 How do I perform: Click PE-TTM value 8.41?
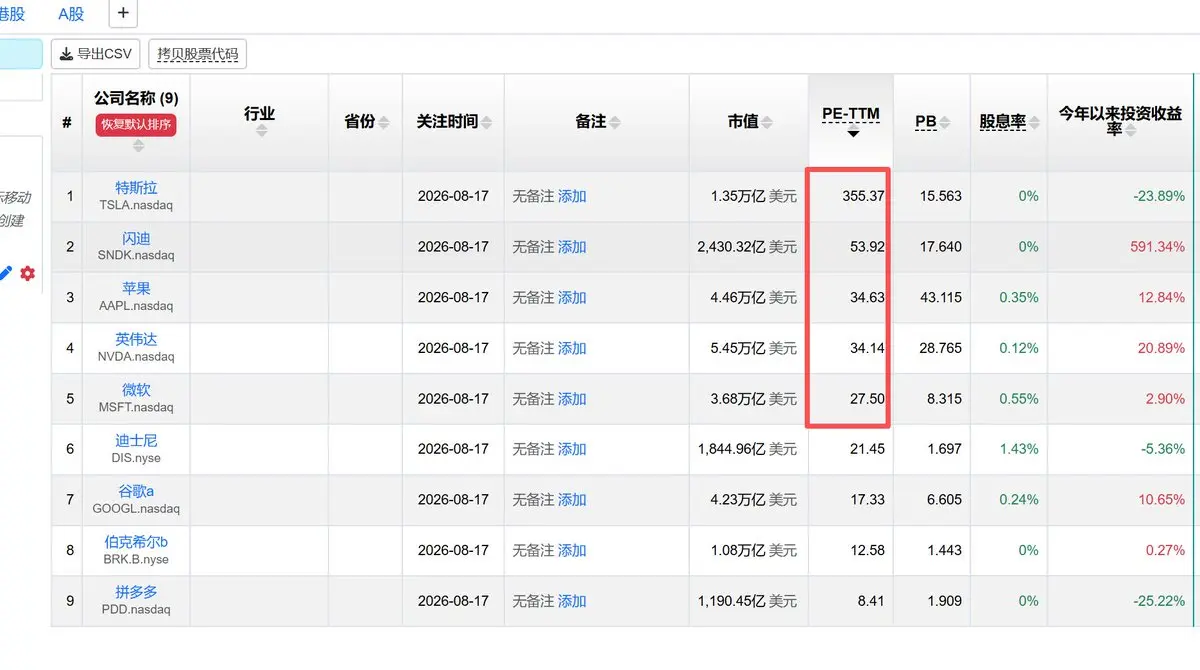tap(871, 601)
